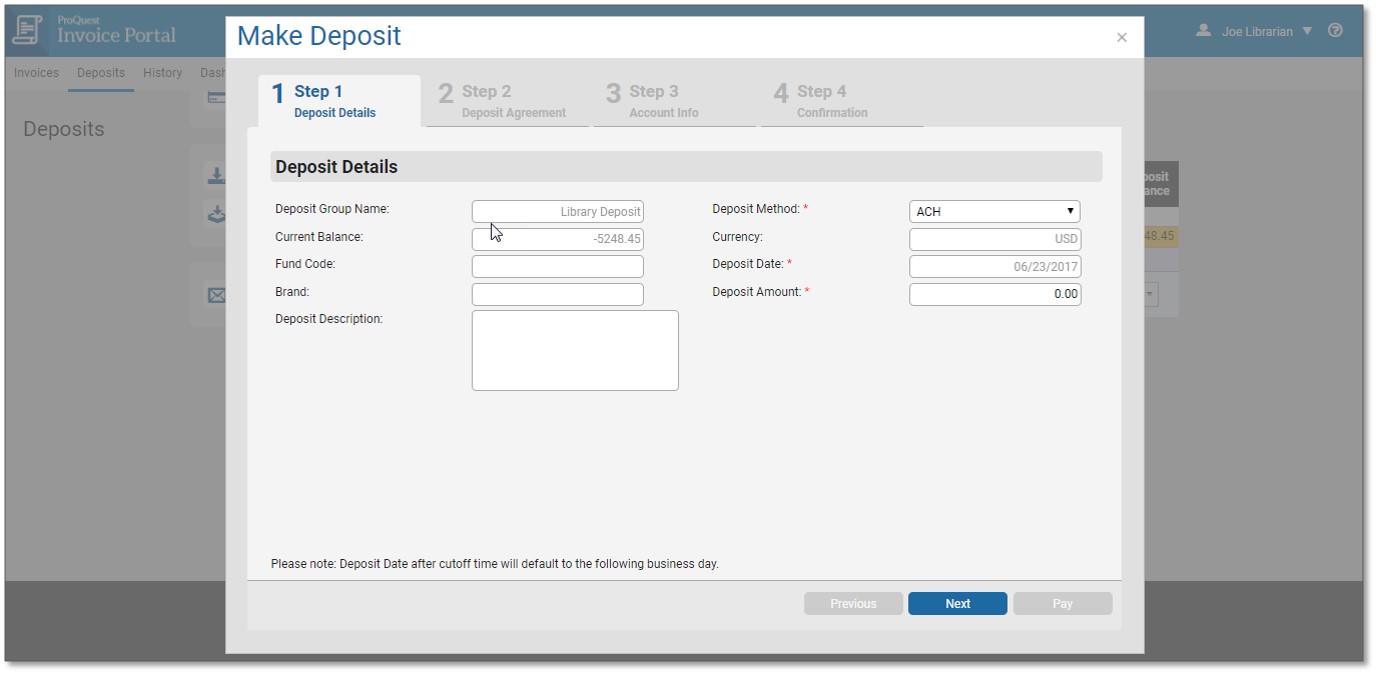Click the "Deposit Method:" label

756,209
